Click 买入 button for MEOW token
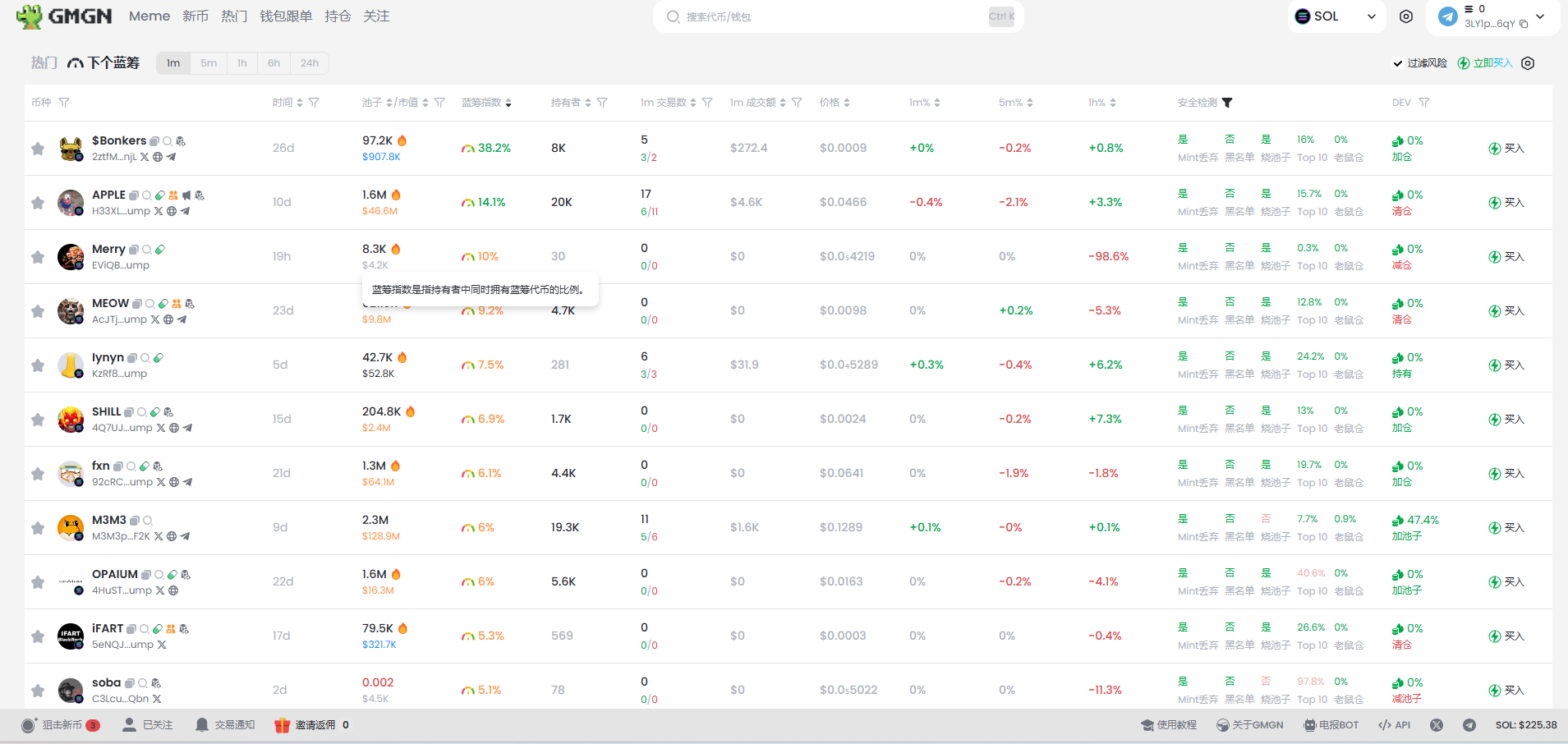This screenshot has height=744, width=1568. pyautogui.click(x=1506, y=311)
